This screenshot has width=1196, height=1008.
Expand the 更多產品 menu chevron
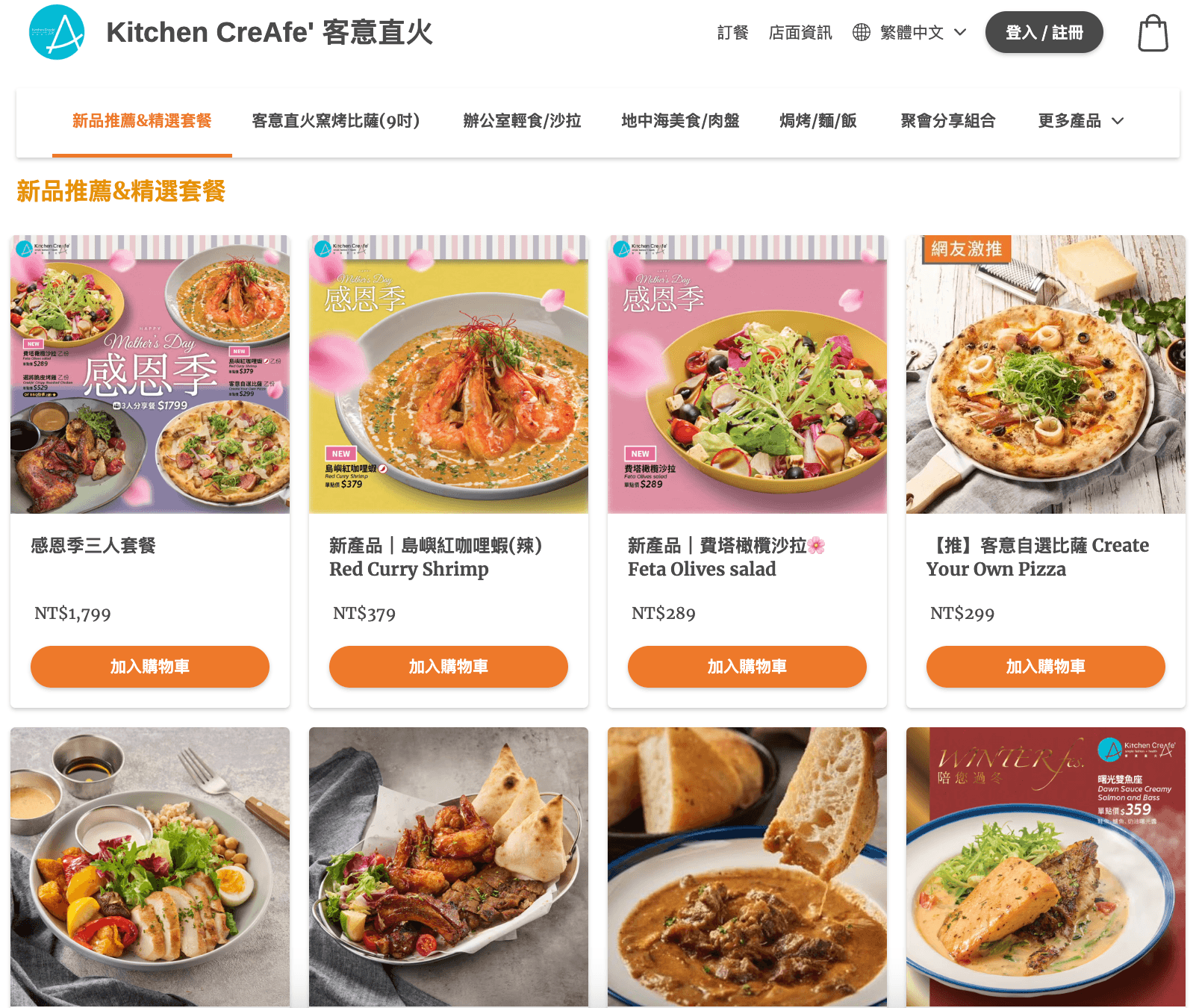1118,121
